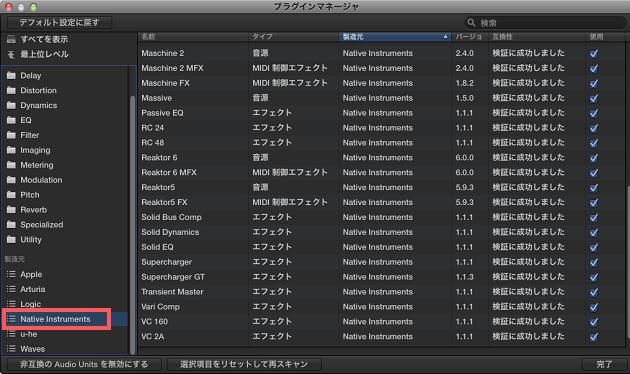Click the 検索 search field

(546, 23)
